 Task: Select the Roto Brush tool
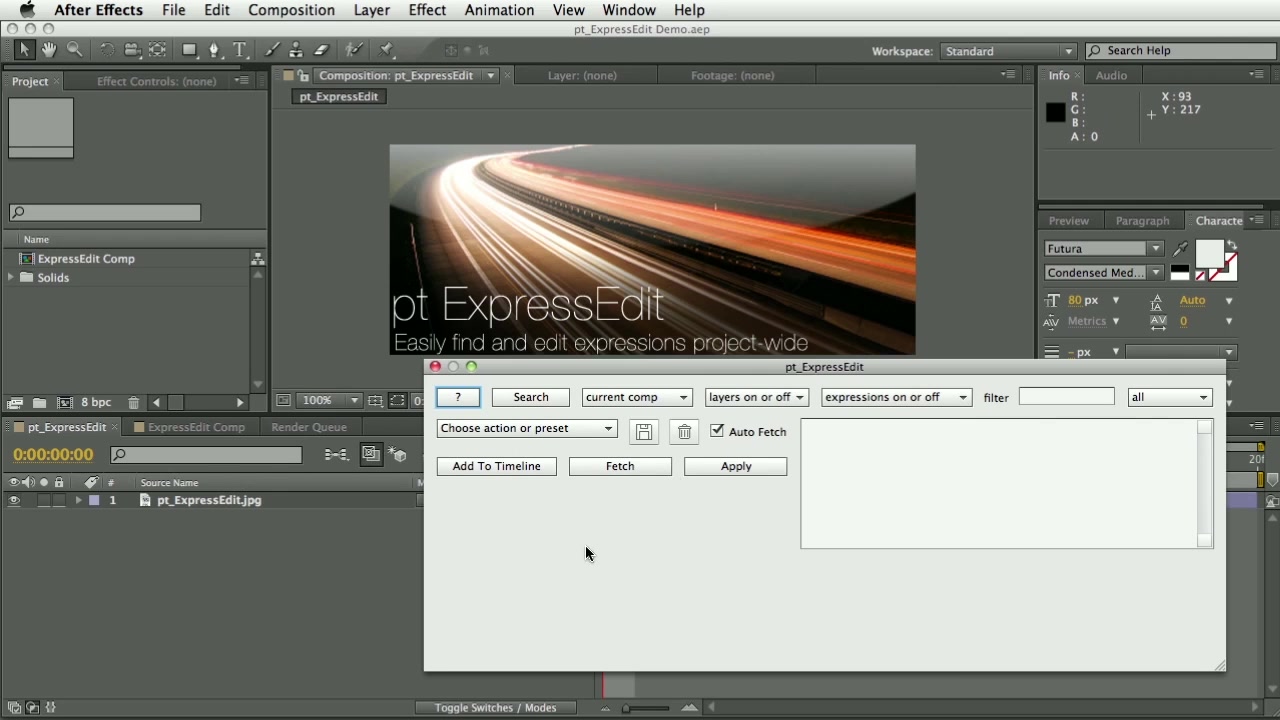pos(353,50)
